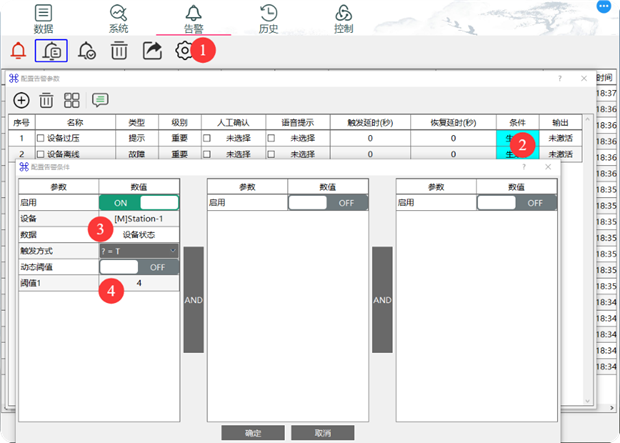Open alarm settings gear icon
Image resolution: width=620 pixels, height=443 pixels.
(184, 51)
